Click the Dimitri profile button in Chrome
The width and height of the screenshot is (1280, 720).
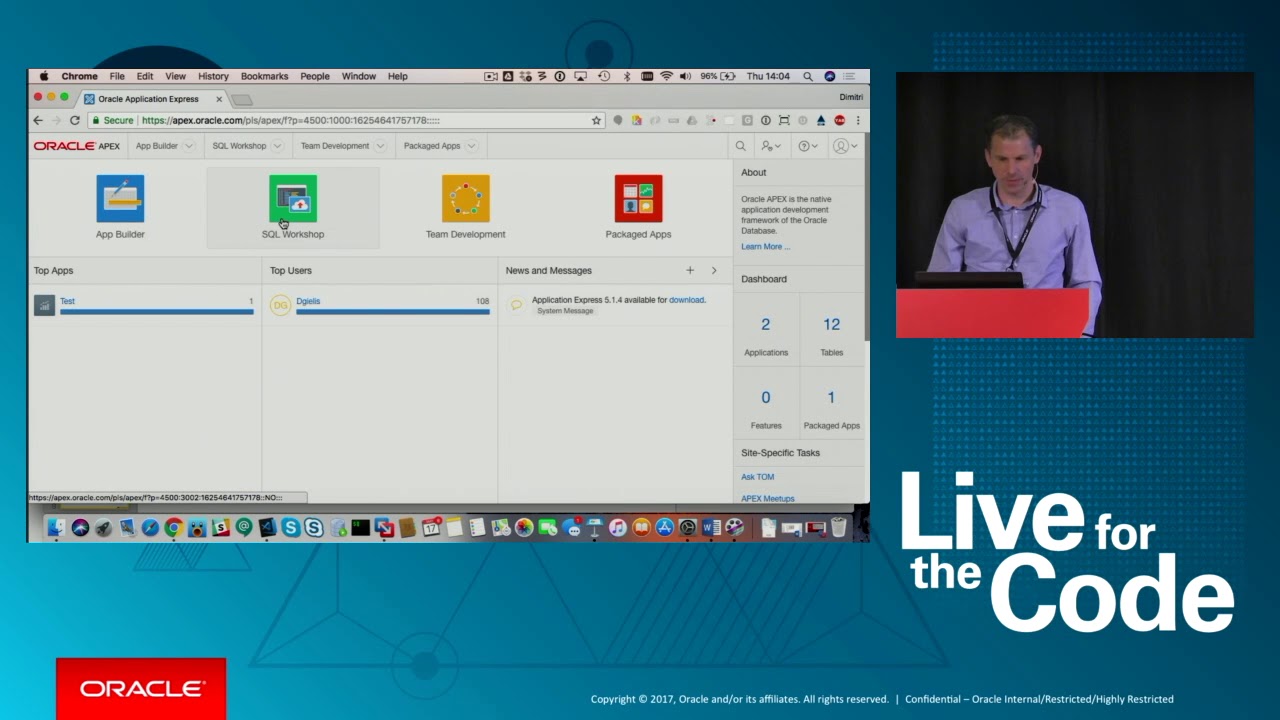[851, 97]
